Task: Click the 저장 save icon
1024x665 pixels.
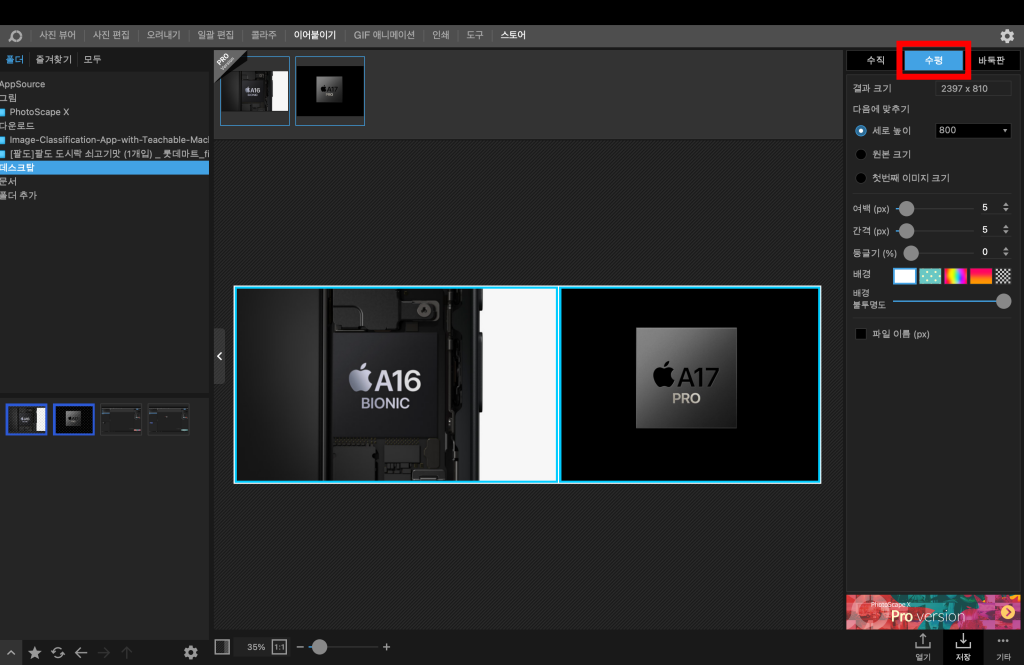Action: coord(963,646)
